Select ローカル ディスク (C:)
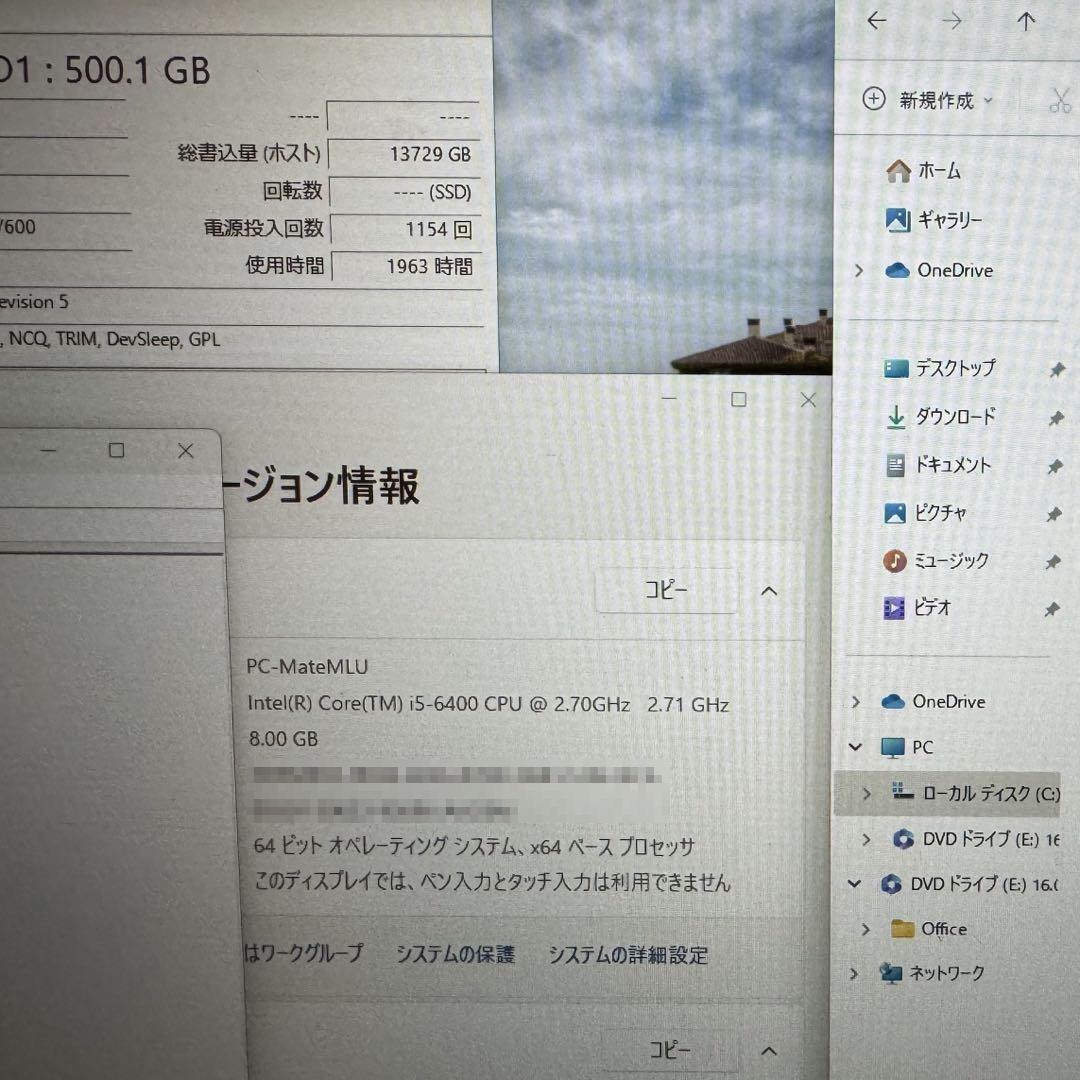The height and width of the screenshot is (1080, 1080). (975, 793)
